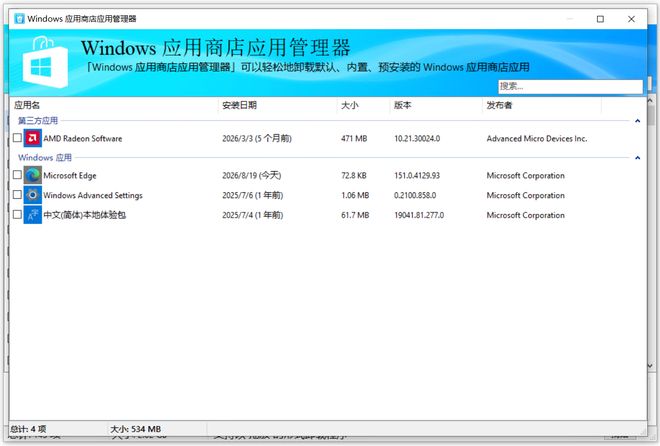Collapse the Windows 应用 group chevron
The image size is (660, 446).
pyautogui.click(x=637, y=158)
